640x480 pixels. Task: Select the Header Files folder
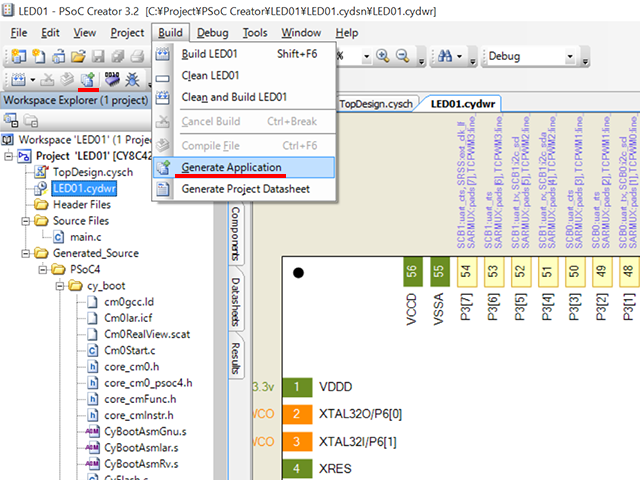point(82,204)
